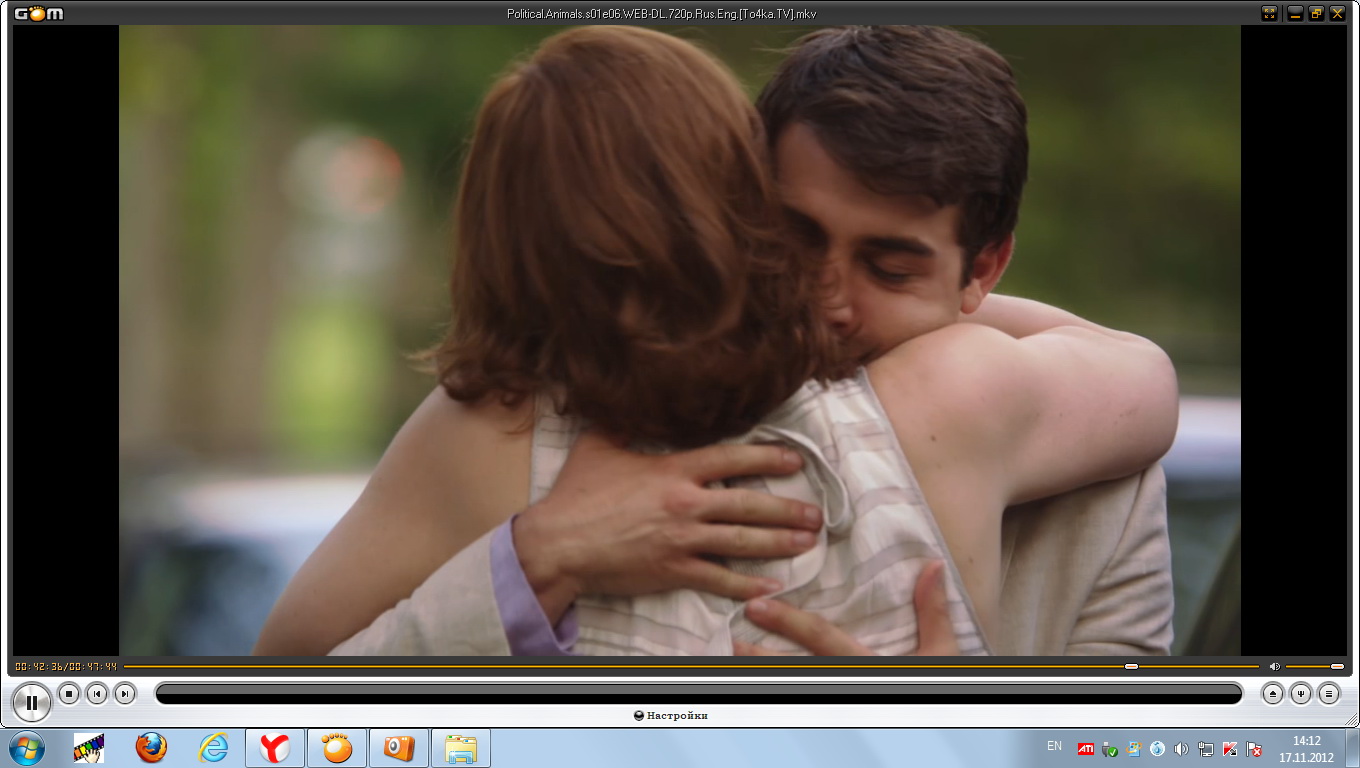The height and width of the screenshot is (768, 1360).
Task: Toggle fullscreen mode in the title bar
Action: pyautogui.click(x=1270, y=13)
